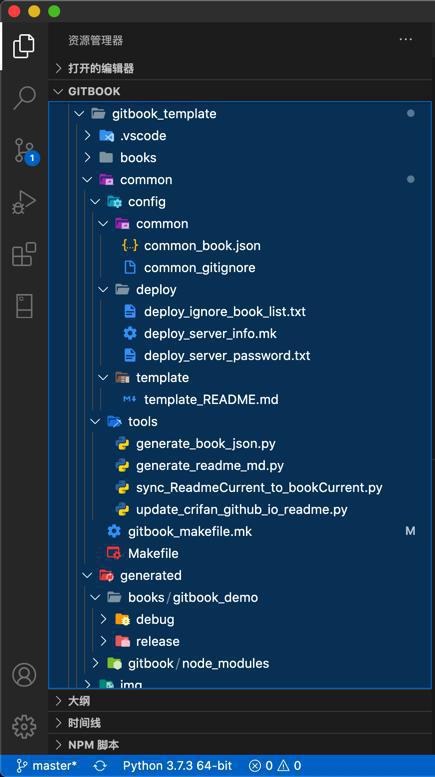Select the common folder inside config
The width and height of the screenshot is (435, 777).
pos(240,223)
